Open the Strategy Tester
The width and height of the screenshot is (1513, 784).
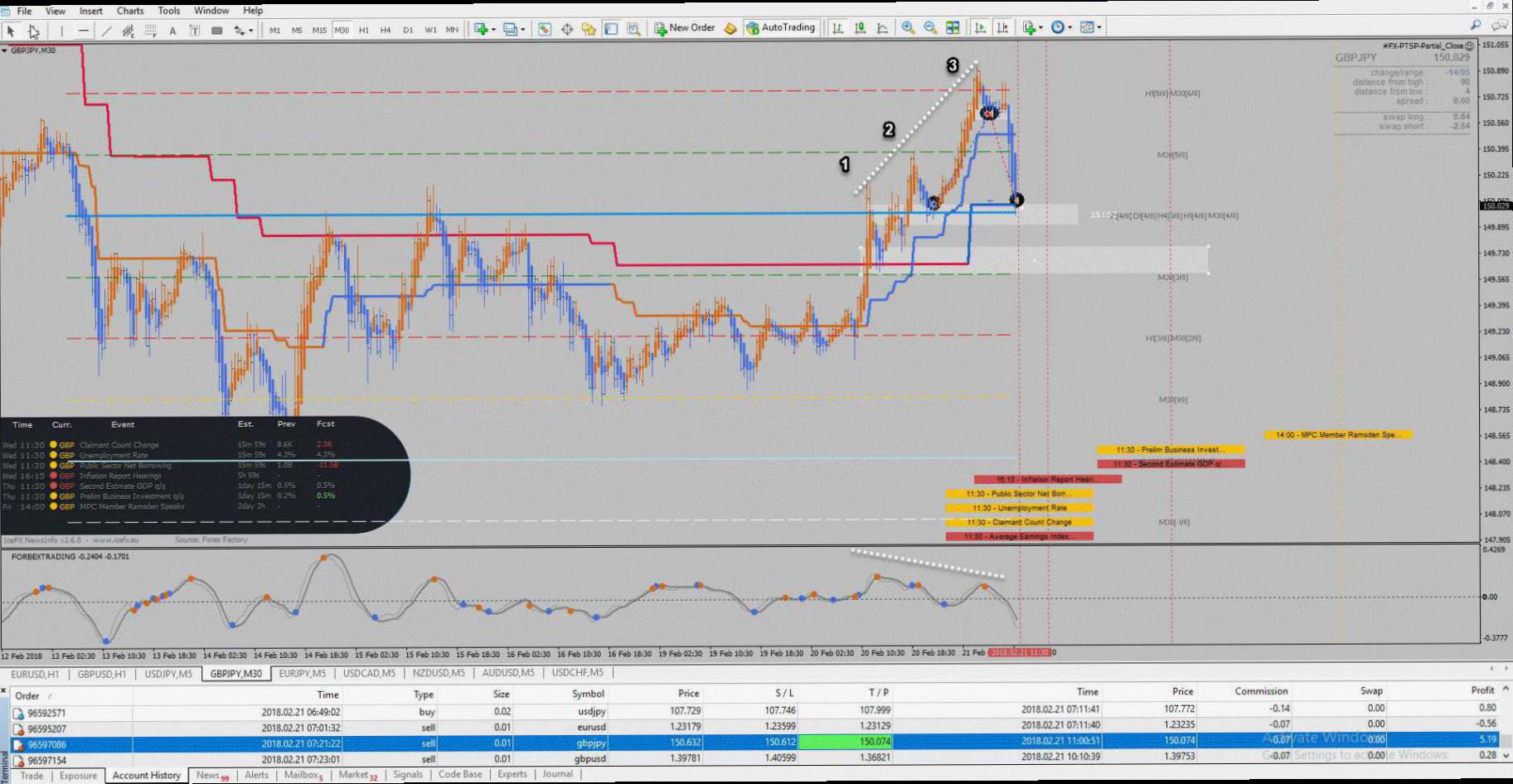[633, 29]
